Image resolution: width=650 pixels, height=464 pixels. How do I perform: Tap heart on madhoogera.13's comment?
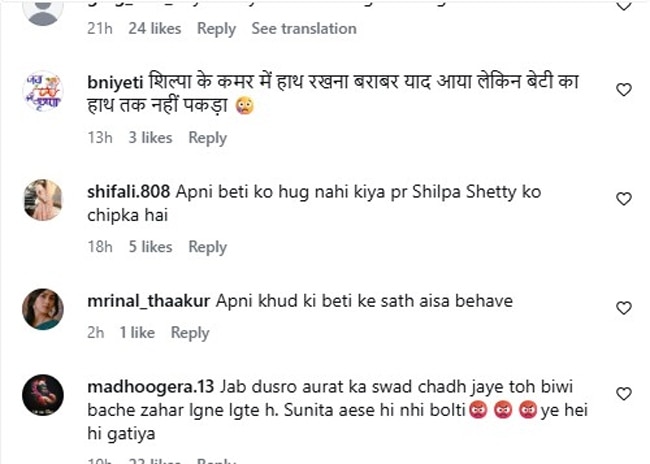point(623,394)
